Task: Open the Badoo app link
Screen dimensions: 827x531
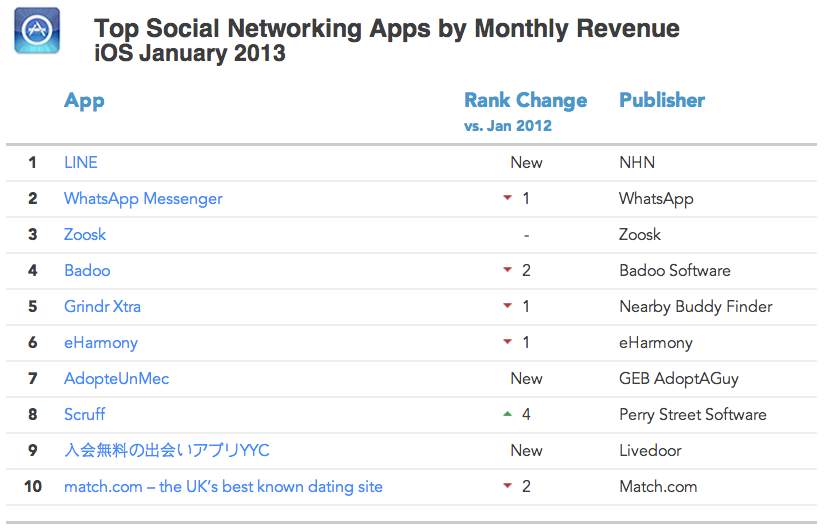Action: point(87,271)
